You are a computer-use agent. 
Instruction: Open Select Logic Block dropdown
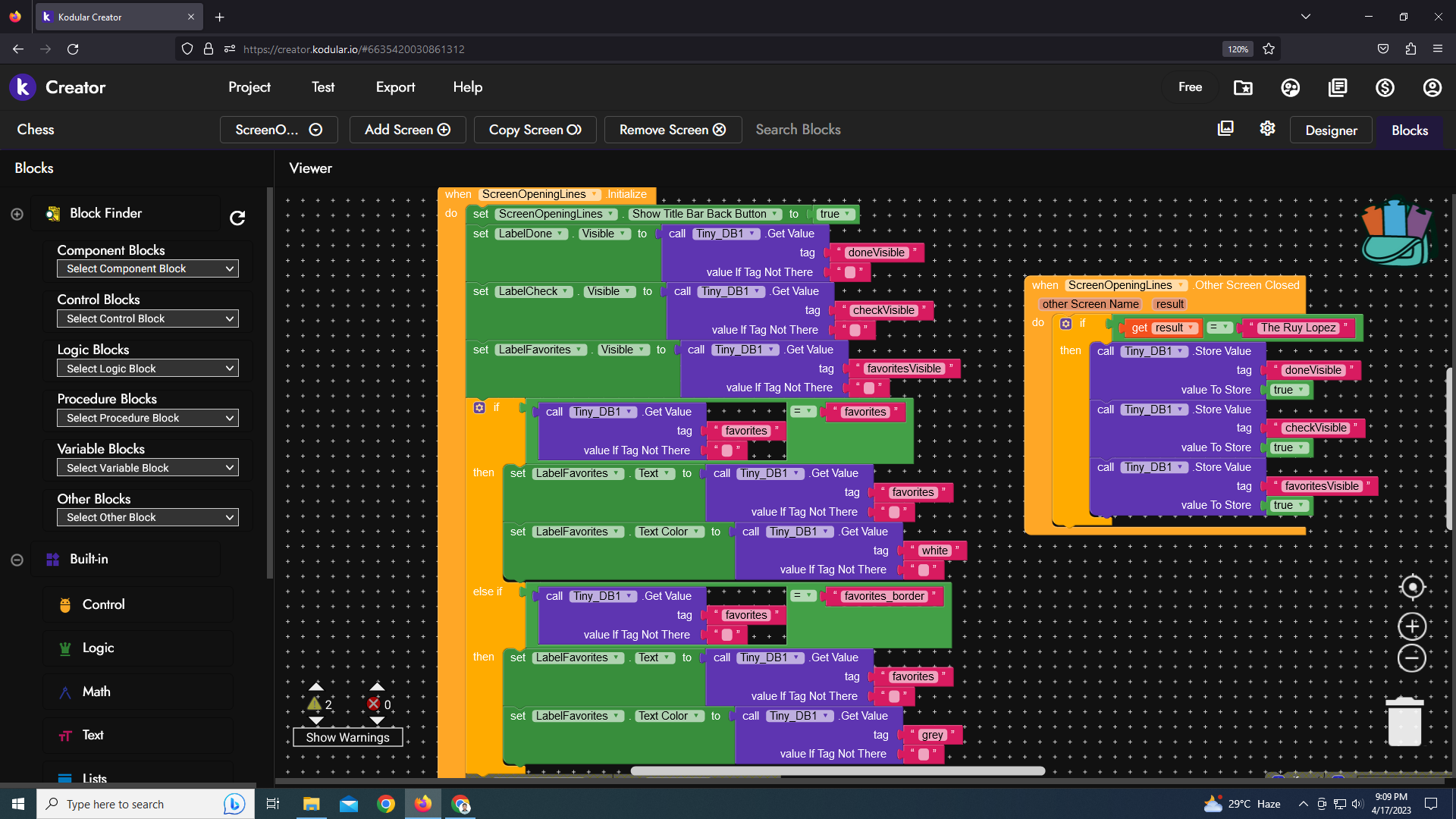tap(148, 369)
